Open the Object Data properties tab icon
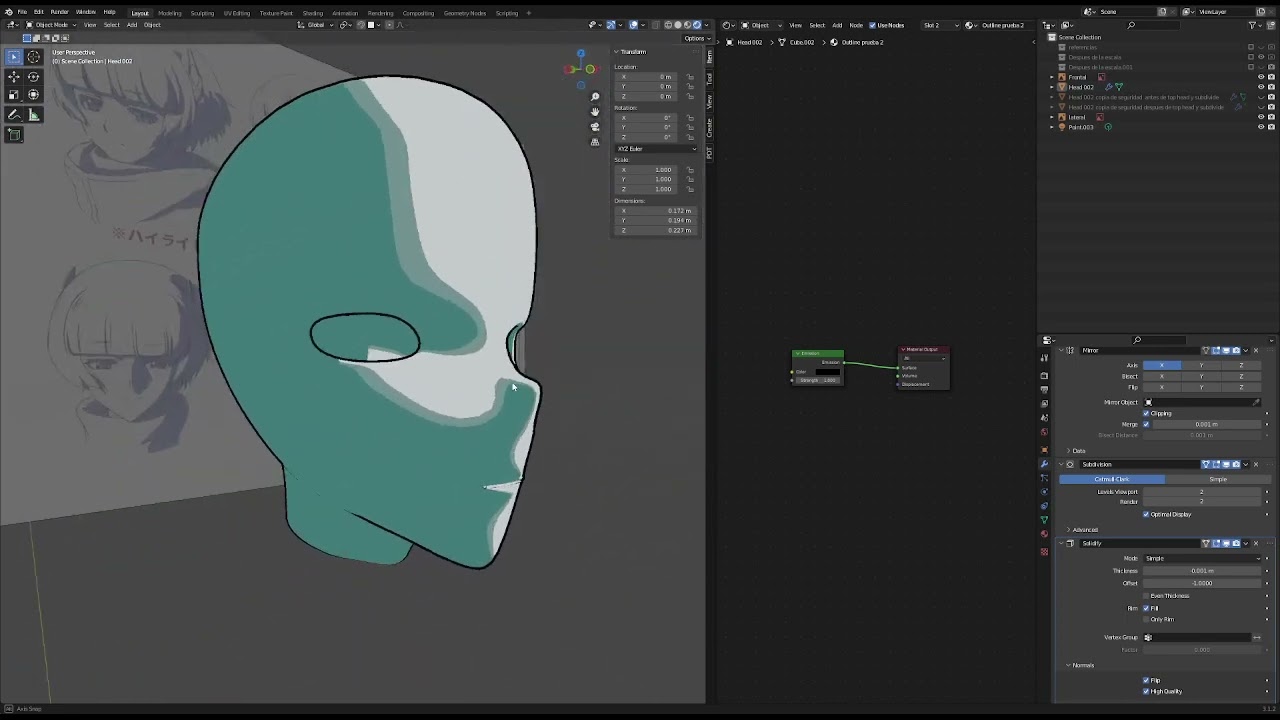Viewport: 1280px width, 720px height. (x=1045, y=520)
